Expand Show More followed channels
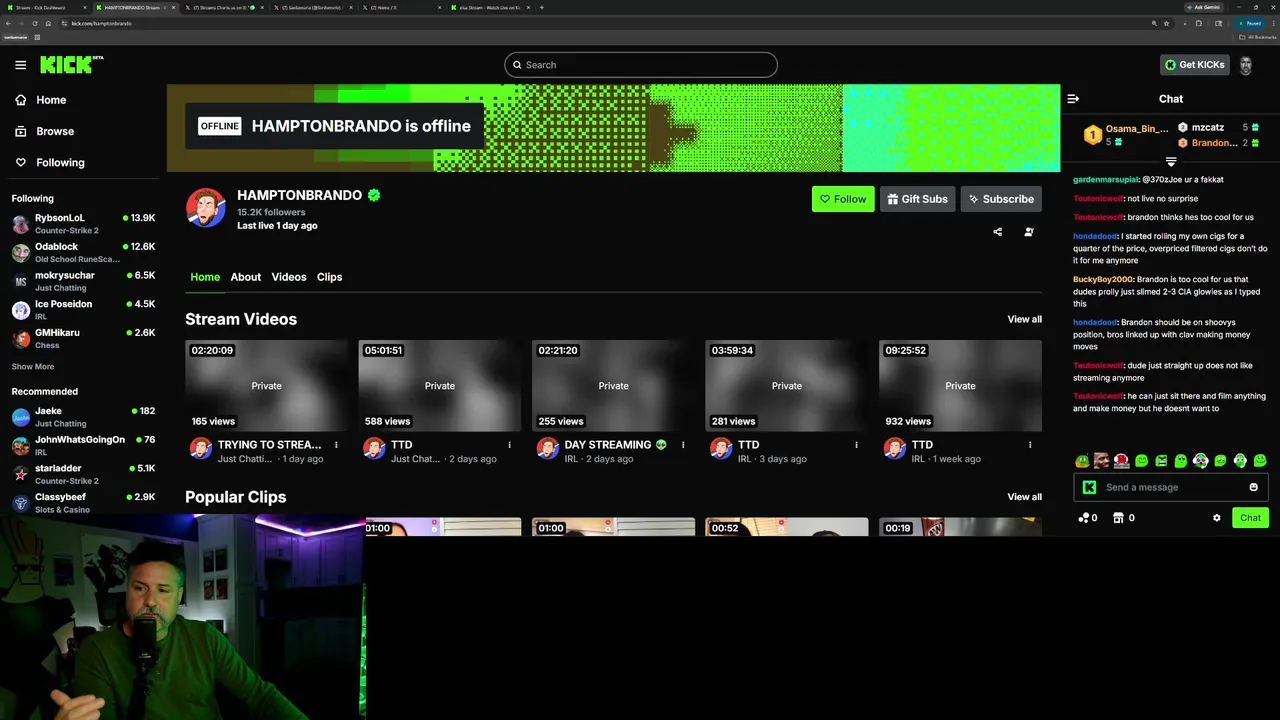1280x720 pixels. pos(33,367)
